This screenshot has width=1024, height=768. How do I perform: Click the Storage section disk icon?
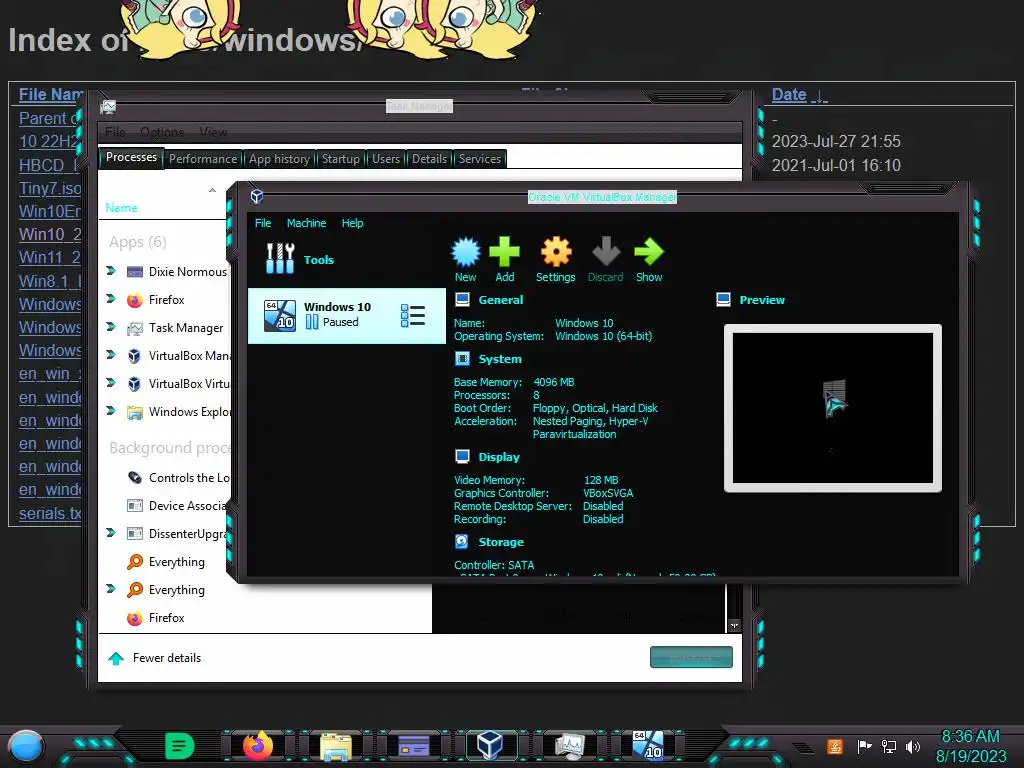coord(462,541)
